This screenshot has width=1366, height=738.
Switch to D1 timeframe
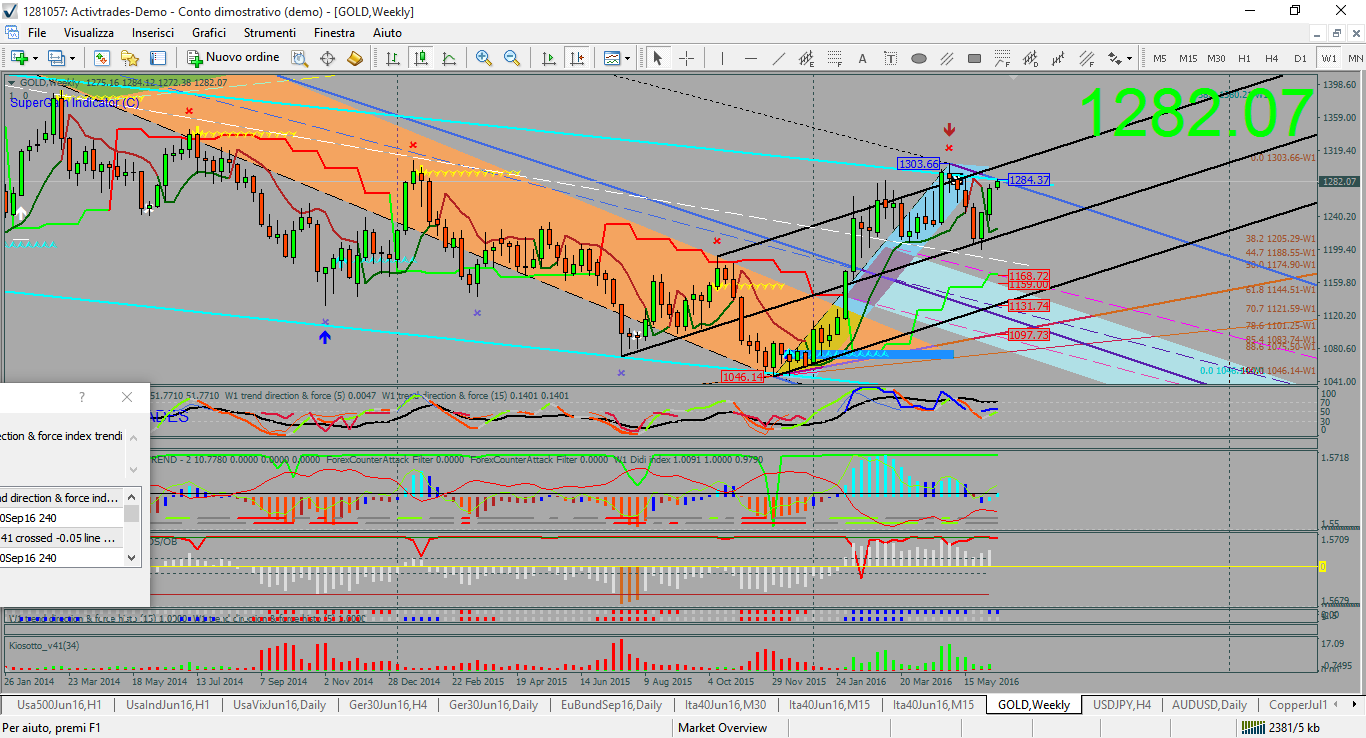pos(1300,58)
